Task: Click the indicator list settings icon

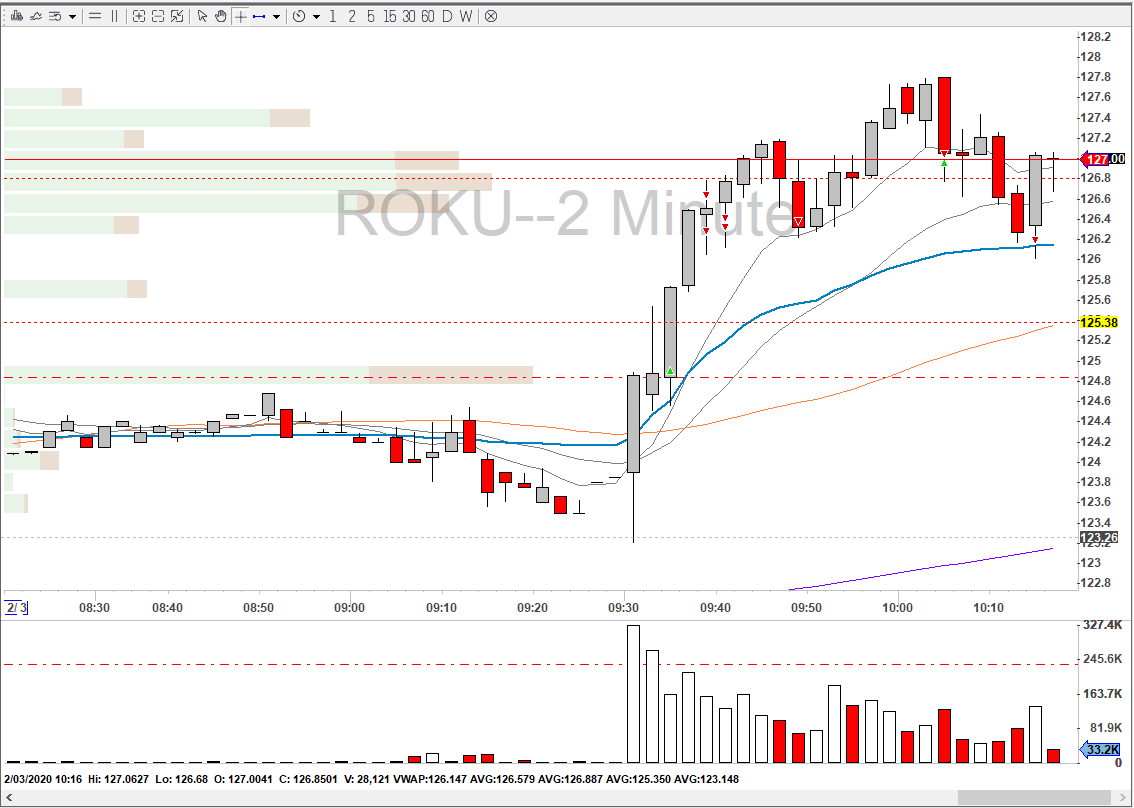Action: click(55, 16)
